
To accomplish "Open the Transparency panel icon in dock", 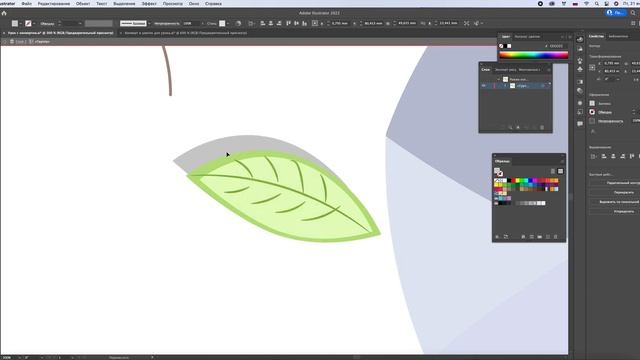I will coord(580,91).
